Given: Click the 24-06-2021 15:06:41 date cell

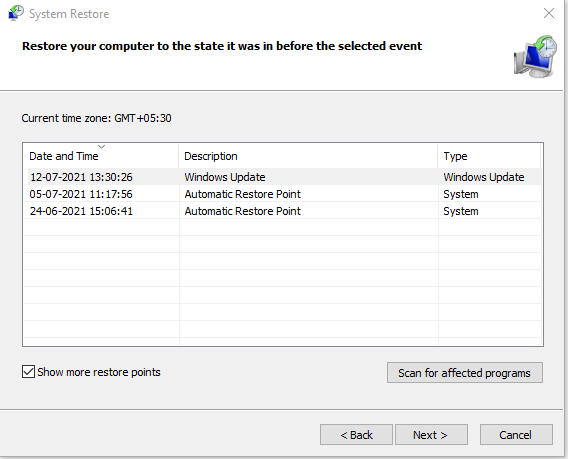Looking at the screenshot, I should point(81,211).
